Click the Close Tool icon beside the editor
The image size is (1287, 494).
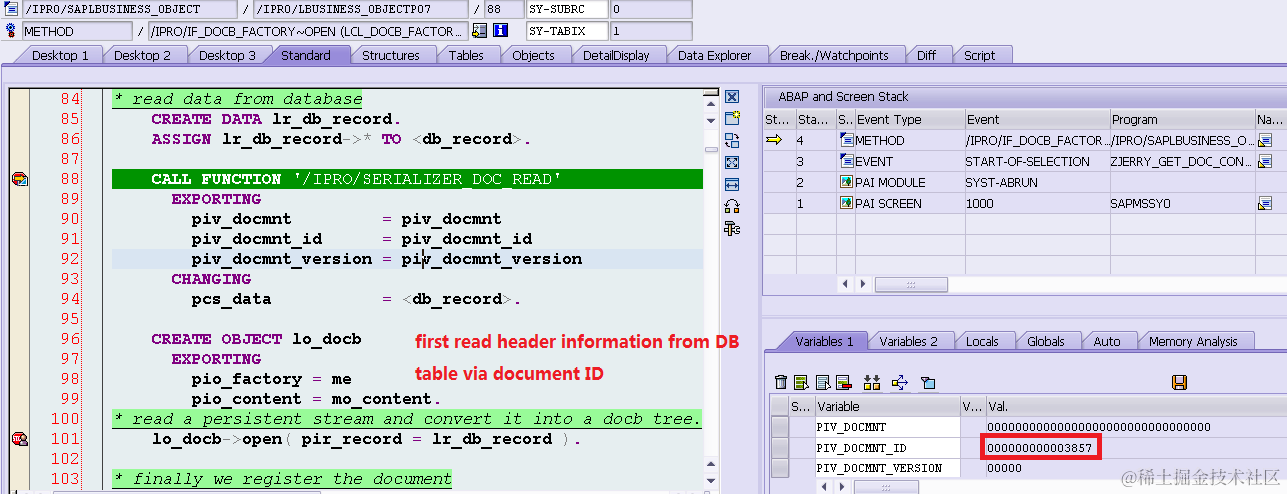point(732,97)
